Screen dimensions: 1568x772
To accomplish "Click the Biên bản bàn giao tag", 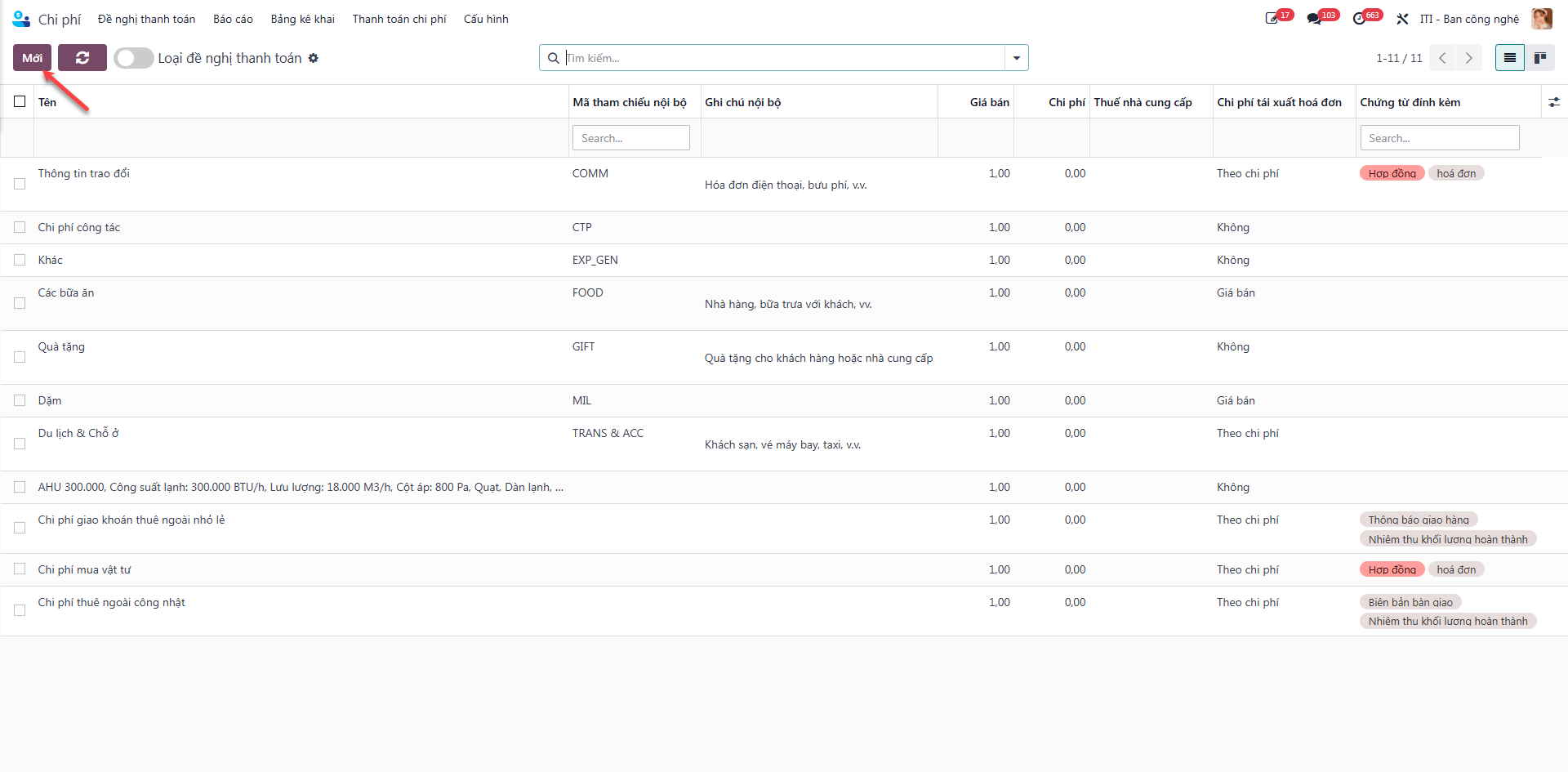I will 1410,602.
